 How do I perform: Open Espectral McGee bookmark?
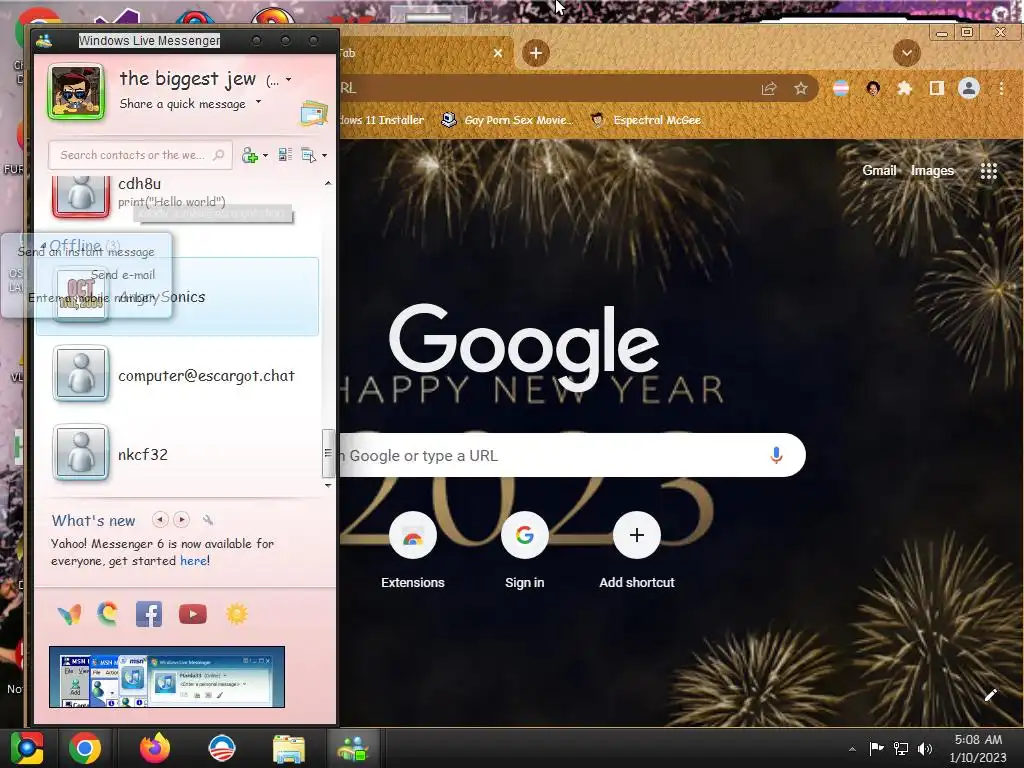click(x=646, y=120)
